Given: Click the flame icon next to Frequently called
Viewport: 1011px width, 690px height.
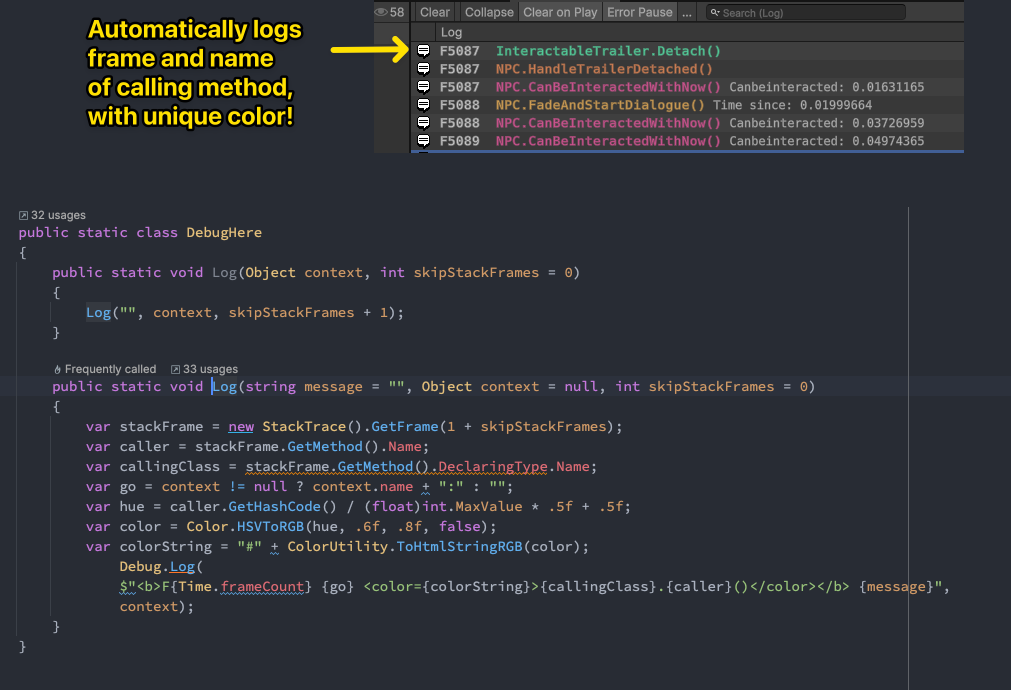Looking at the screenshot, I should [58, 369].
